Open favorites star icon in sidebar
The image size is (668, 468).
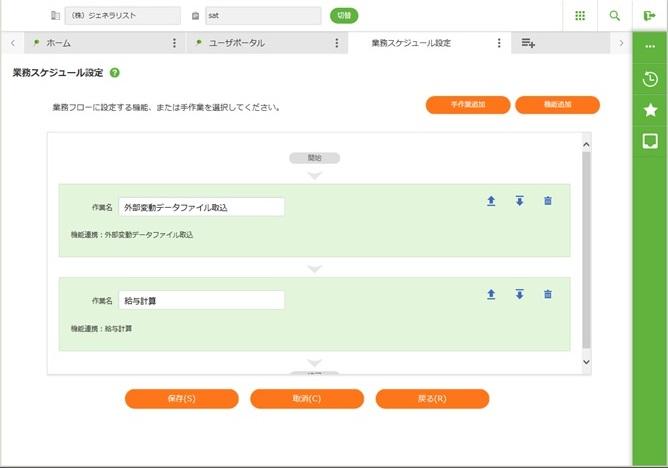click(650, 110)
